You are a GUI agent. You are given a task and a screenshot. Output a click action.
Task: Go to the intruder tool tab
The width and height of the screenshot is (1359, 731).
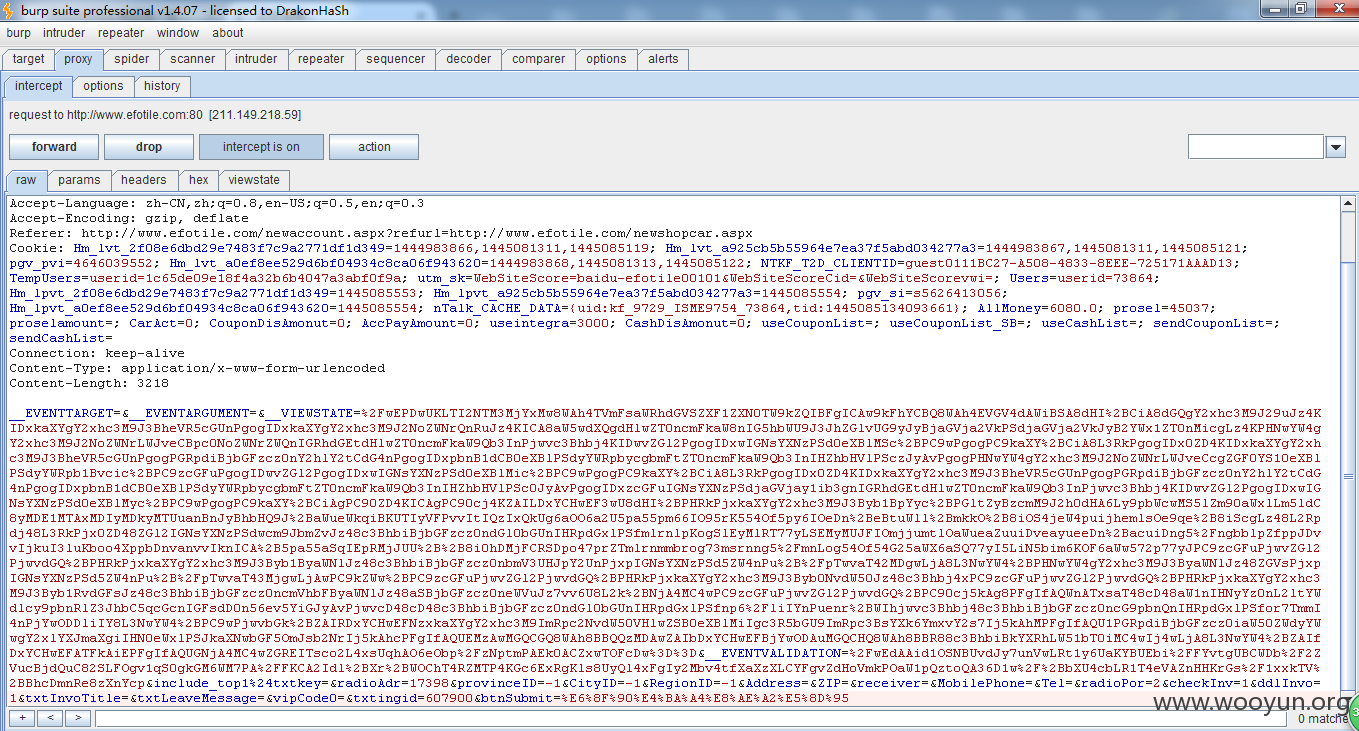tap(256, 59)
